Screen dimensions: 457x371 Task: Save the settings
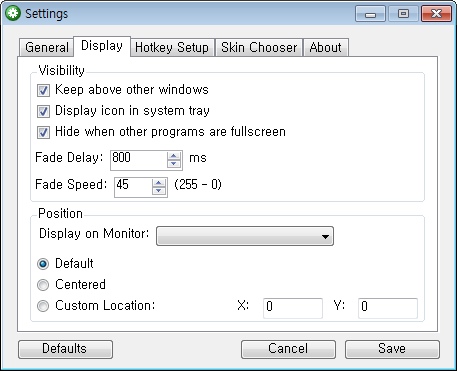392,349
